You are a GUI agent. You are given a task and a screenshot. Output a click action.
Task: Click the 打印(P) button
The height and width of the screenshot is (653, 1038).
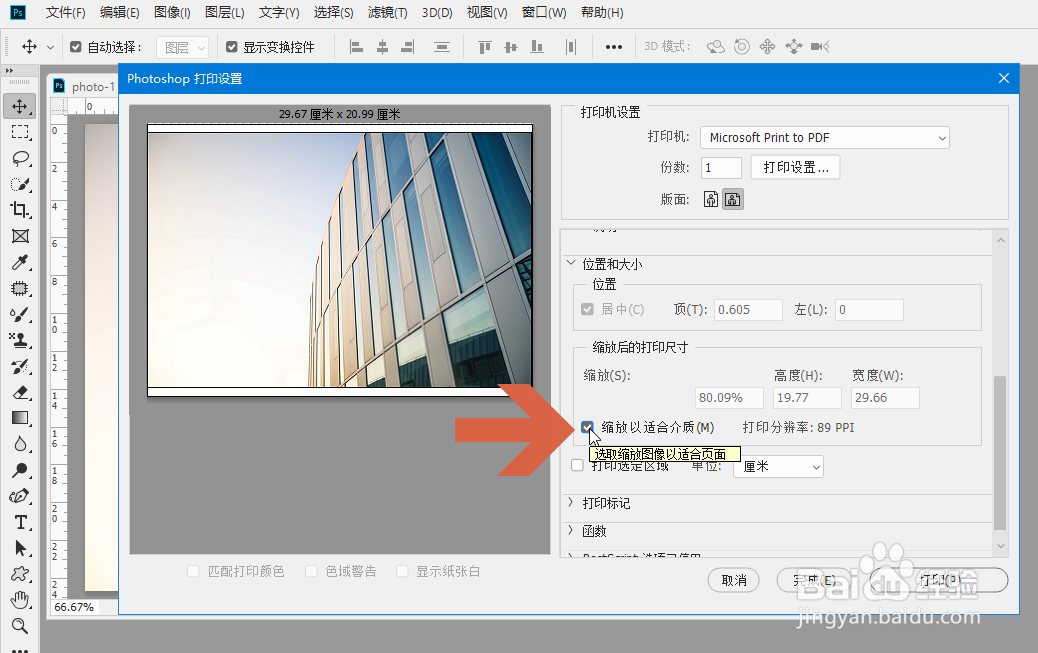point(939,580)
